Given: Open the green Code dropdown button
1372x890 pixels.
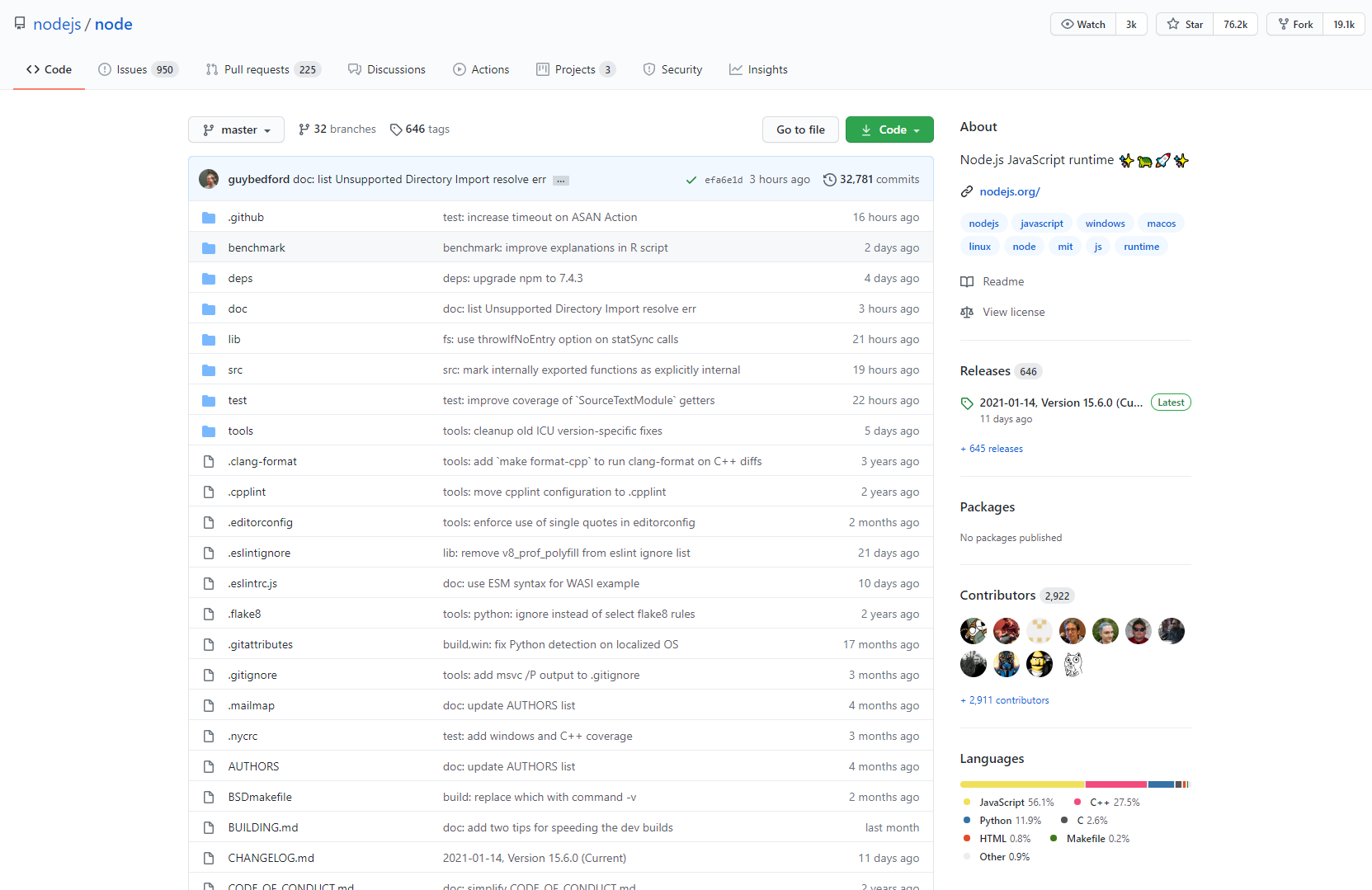Looking at the screenshot, I should [x=889, y=129].
